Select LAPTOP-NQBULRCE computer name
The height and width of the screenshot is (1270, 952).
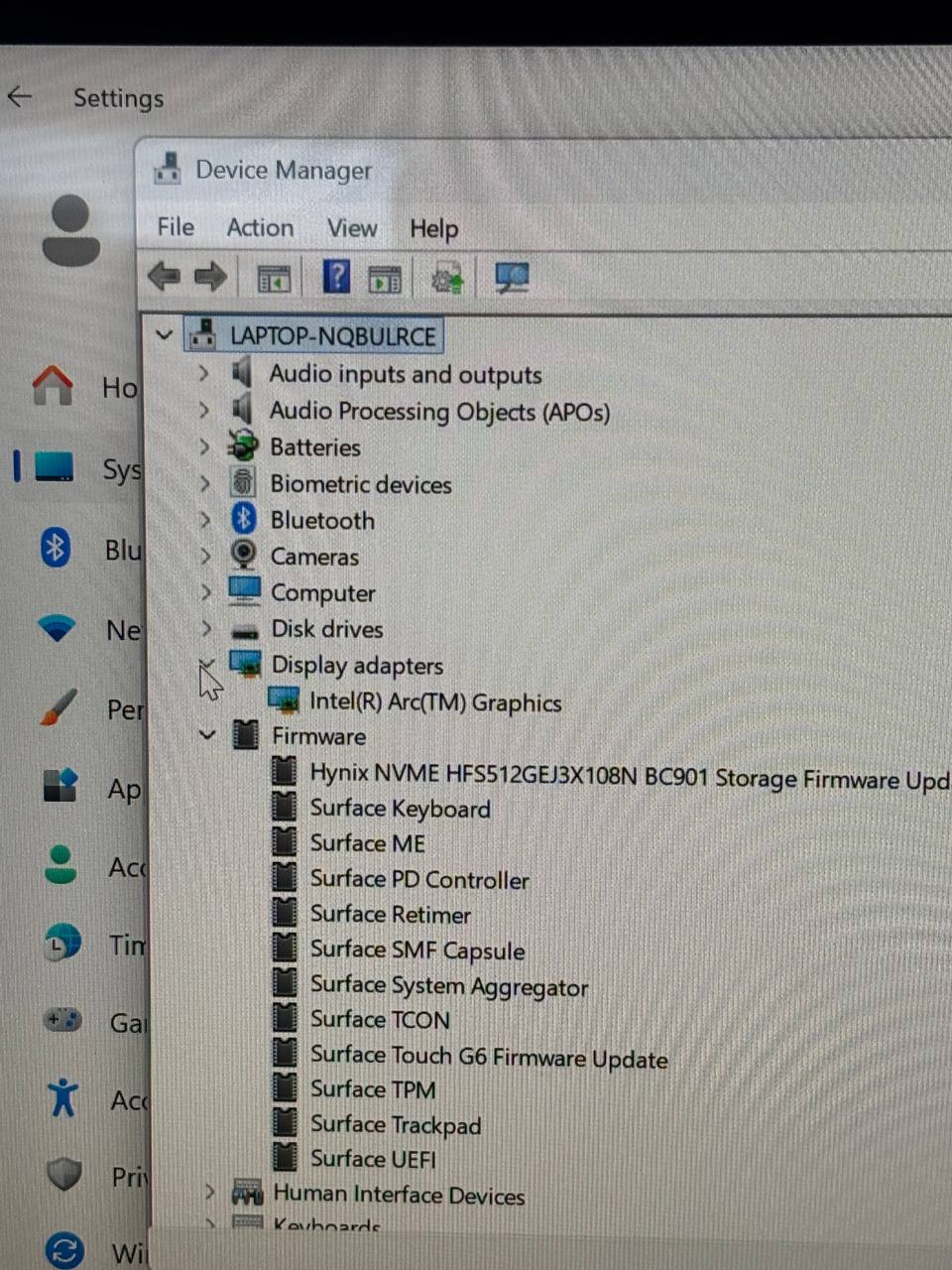pyautogui.click(x=333, y=336)
